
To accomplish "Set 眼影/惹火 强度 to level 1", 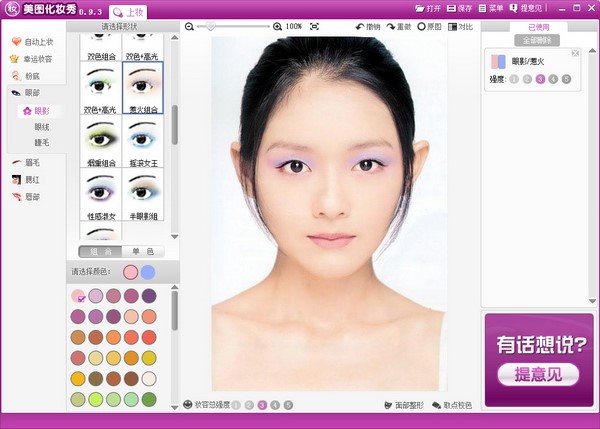I will [514, 79].
